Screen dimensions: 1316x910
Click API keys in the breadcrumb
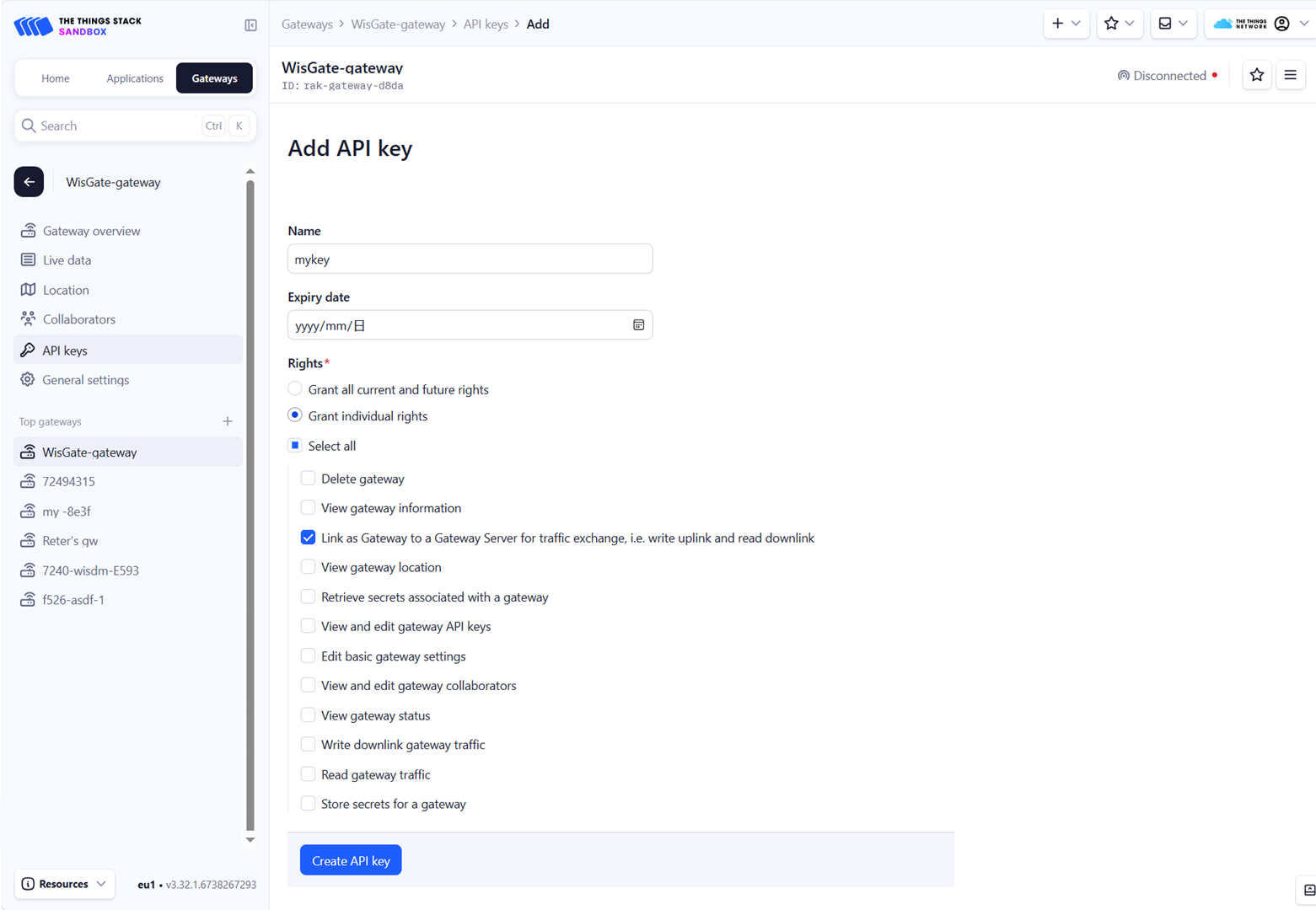point(486,24)
